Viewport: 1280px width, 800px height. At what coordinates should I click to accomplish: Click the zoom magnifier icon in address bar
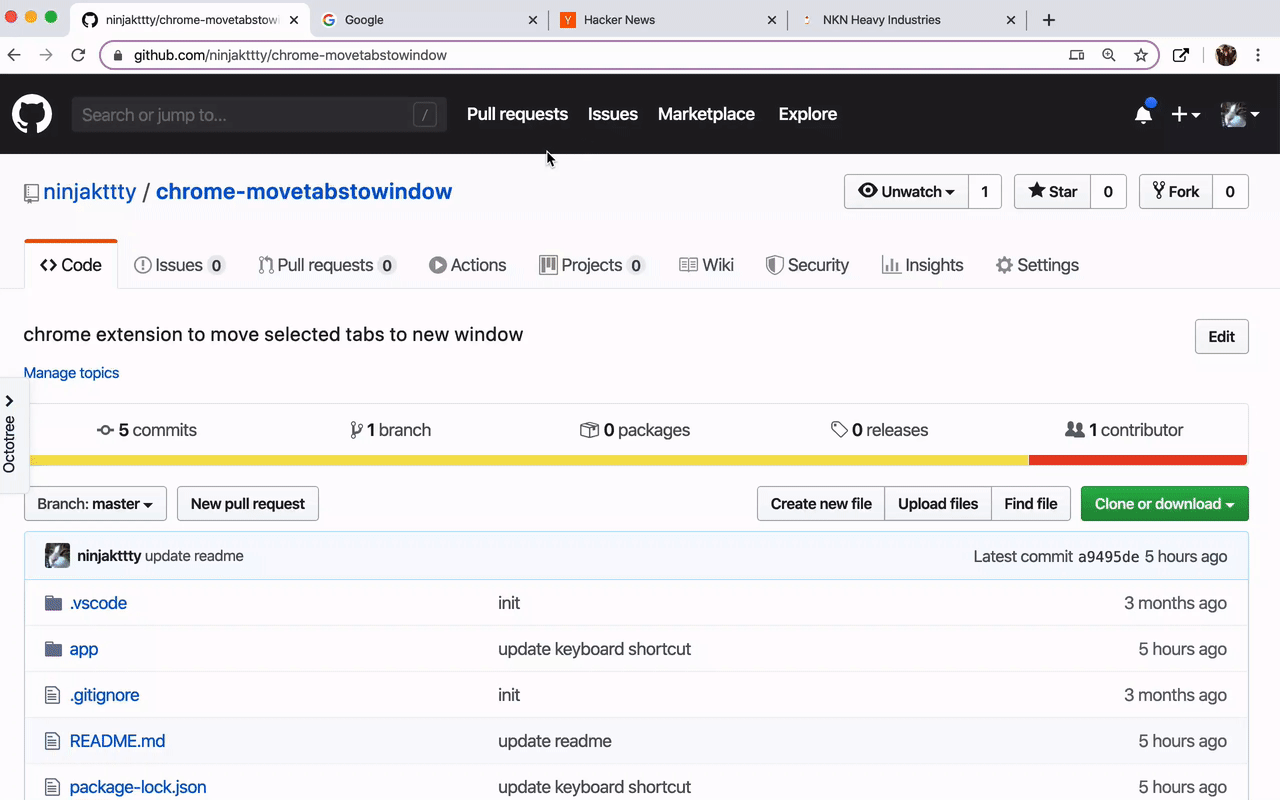click(1109, 55)
